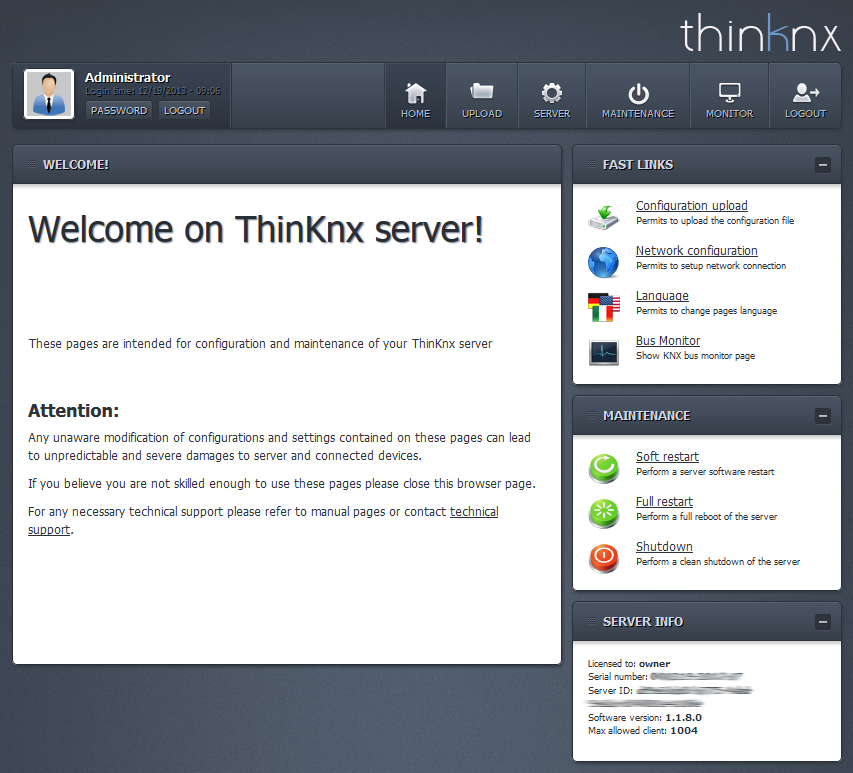Open the Configuration upload link
This screenshot has width=853, height=773.
pyautogui.click(x=691, y=206)
